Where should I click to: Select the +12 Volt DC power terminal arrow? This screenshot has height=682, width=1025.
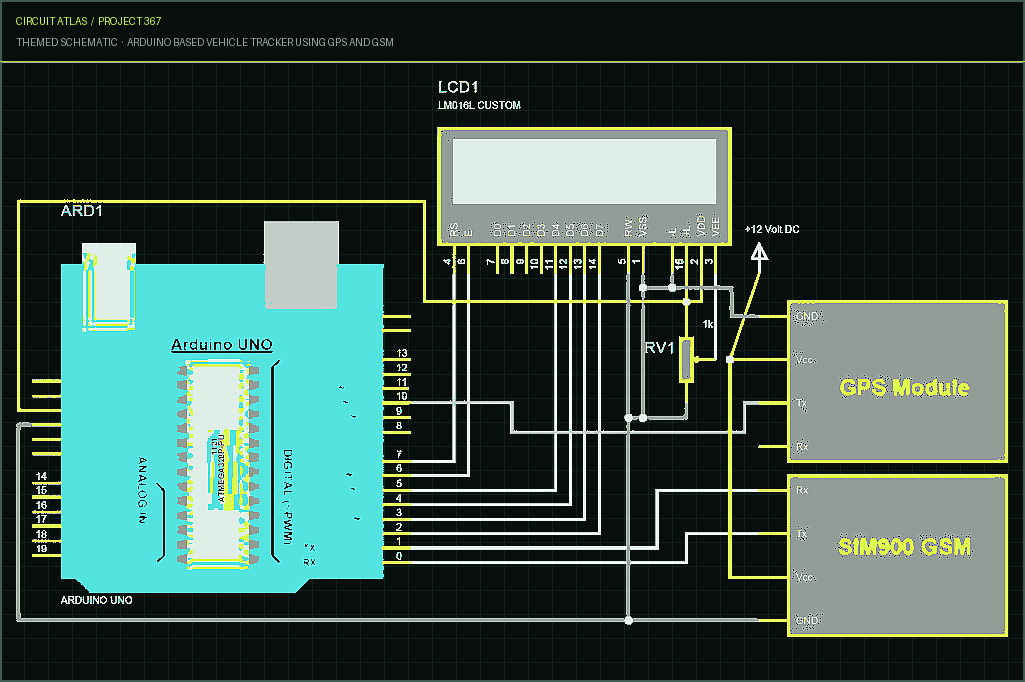(758, 252)
